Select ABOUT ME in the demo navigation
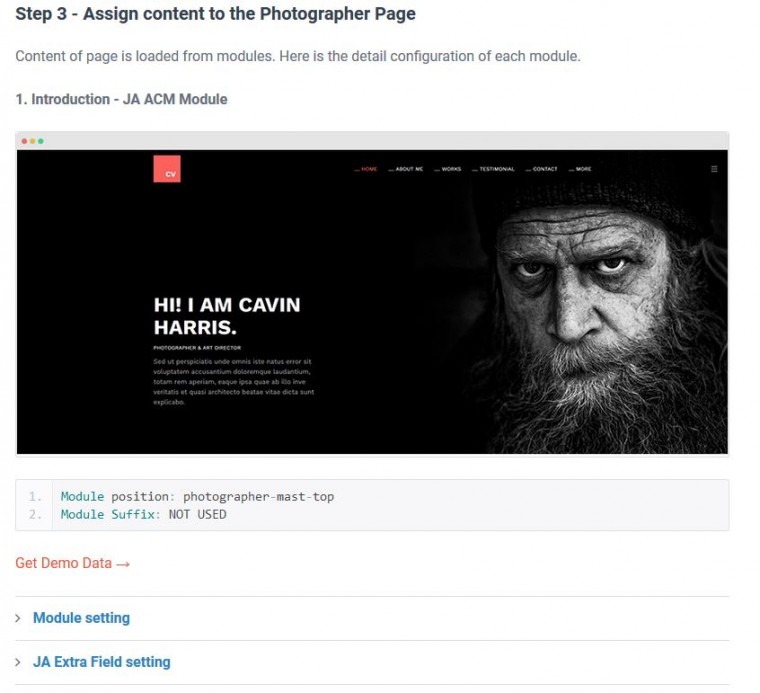 tap(408, 169)
